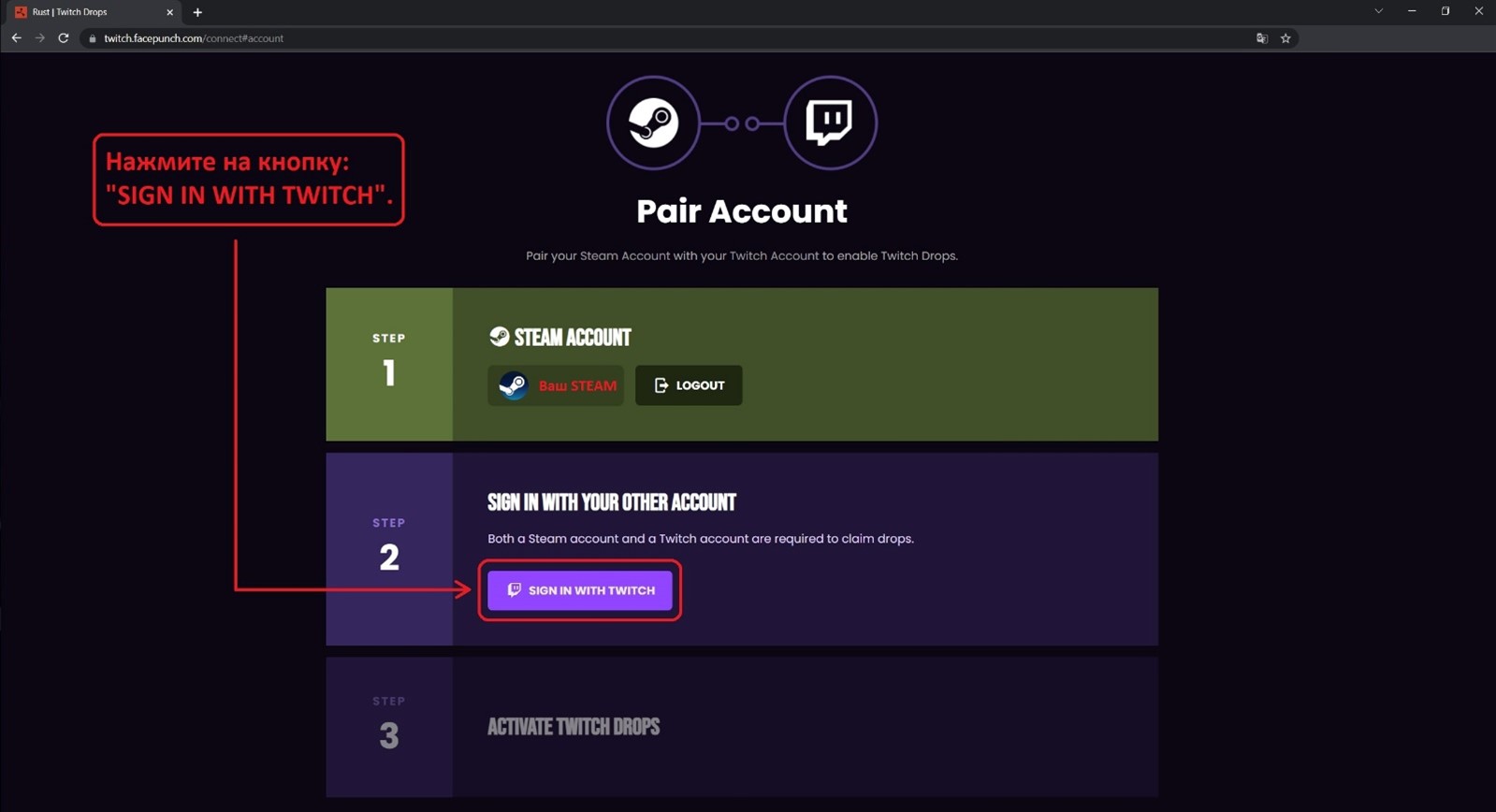Click the Twitch glitch icon on the sign-in button

[514, 590]
